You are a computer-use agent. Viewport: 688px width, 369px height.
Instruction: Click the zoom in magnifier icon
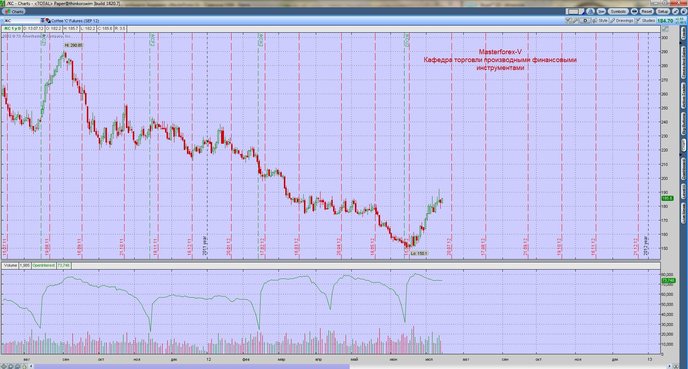tap(11, 366)
